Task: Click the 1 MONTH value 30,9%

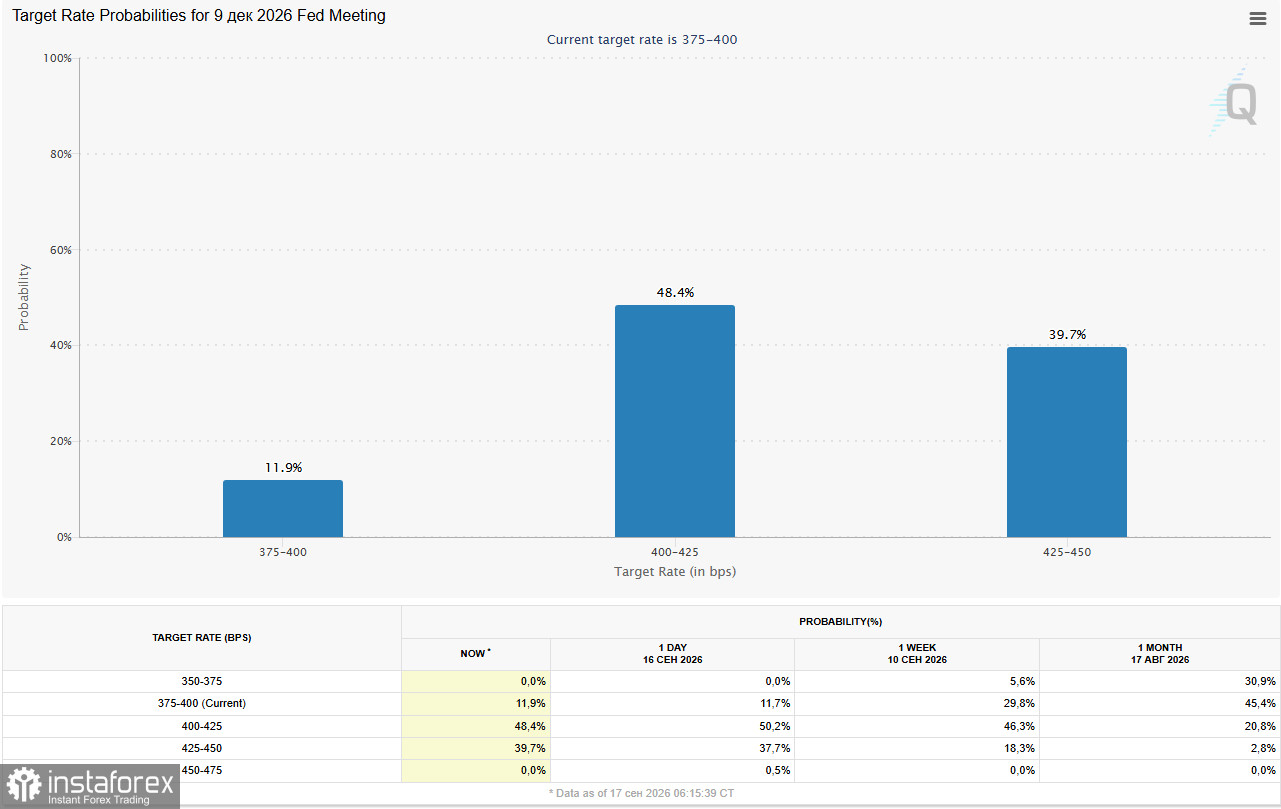Action: pos(1260,681)
